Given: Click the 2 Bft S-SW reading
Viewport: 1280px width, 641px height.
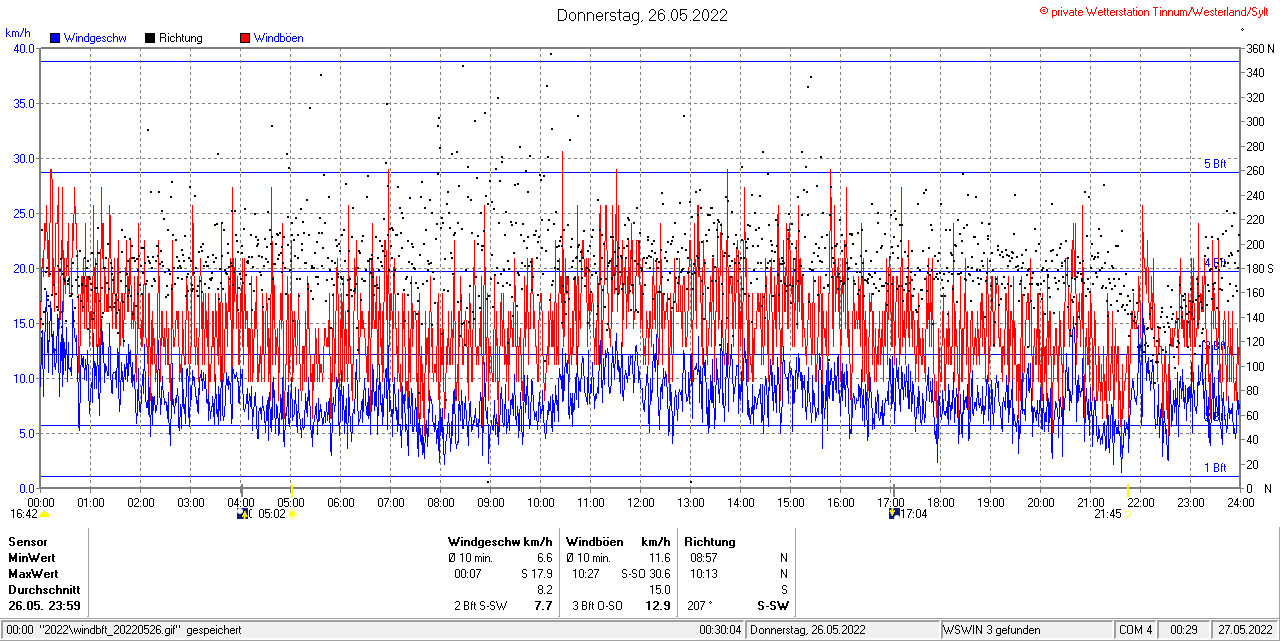Looking at the screenshot, I should click(x=481, y=606).
